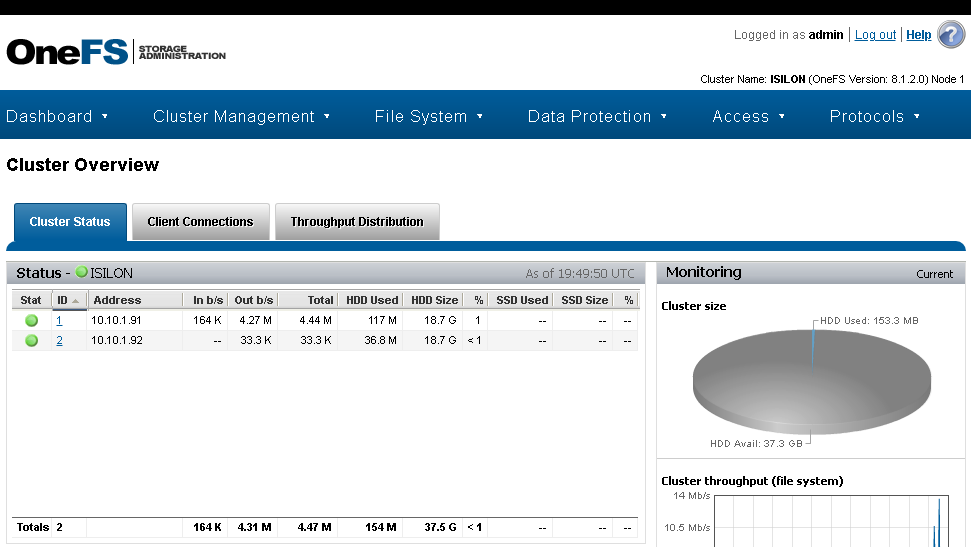Open the Data Protection menu
This screenshot has height=547, width=971.
tap(589, 116)
